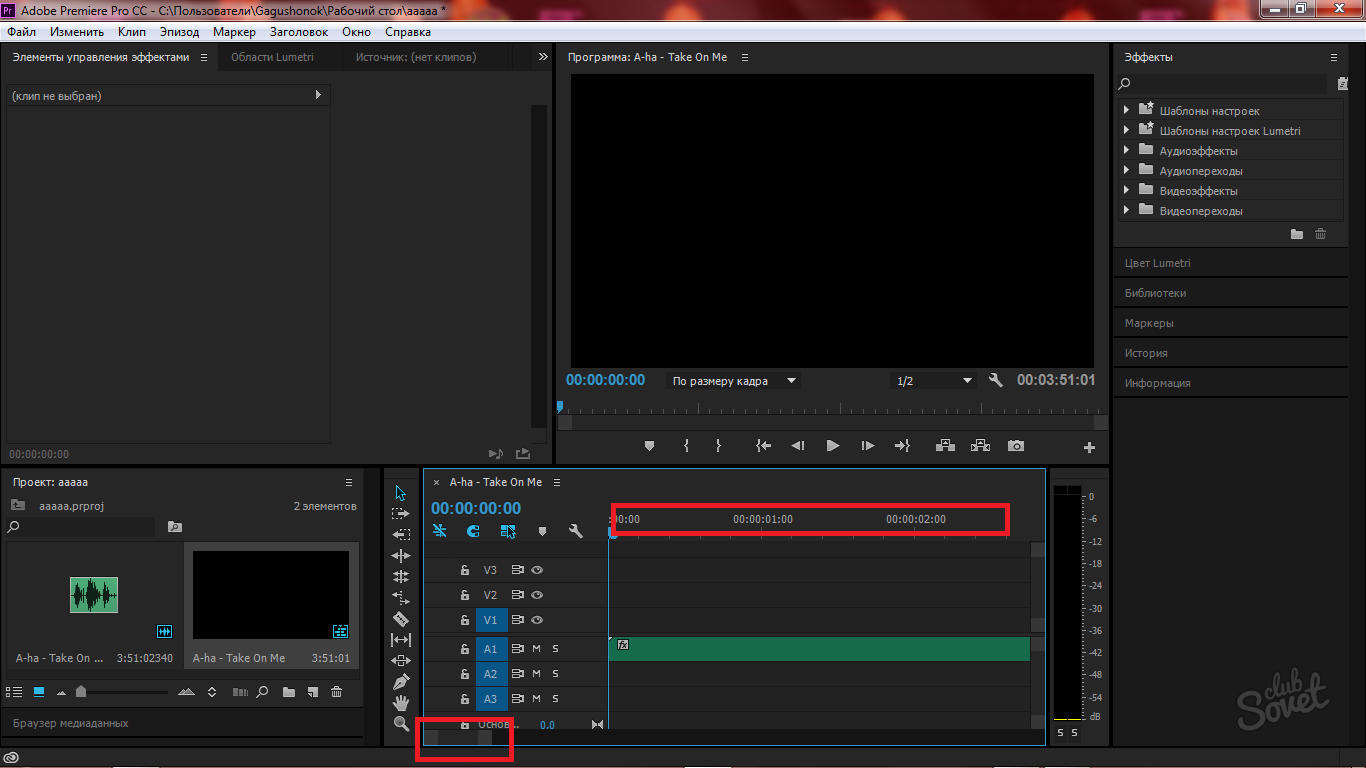Click Mark Out bracket button
The width and height of the screenshot is (1366, 768).
(x=718, y=446)
